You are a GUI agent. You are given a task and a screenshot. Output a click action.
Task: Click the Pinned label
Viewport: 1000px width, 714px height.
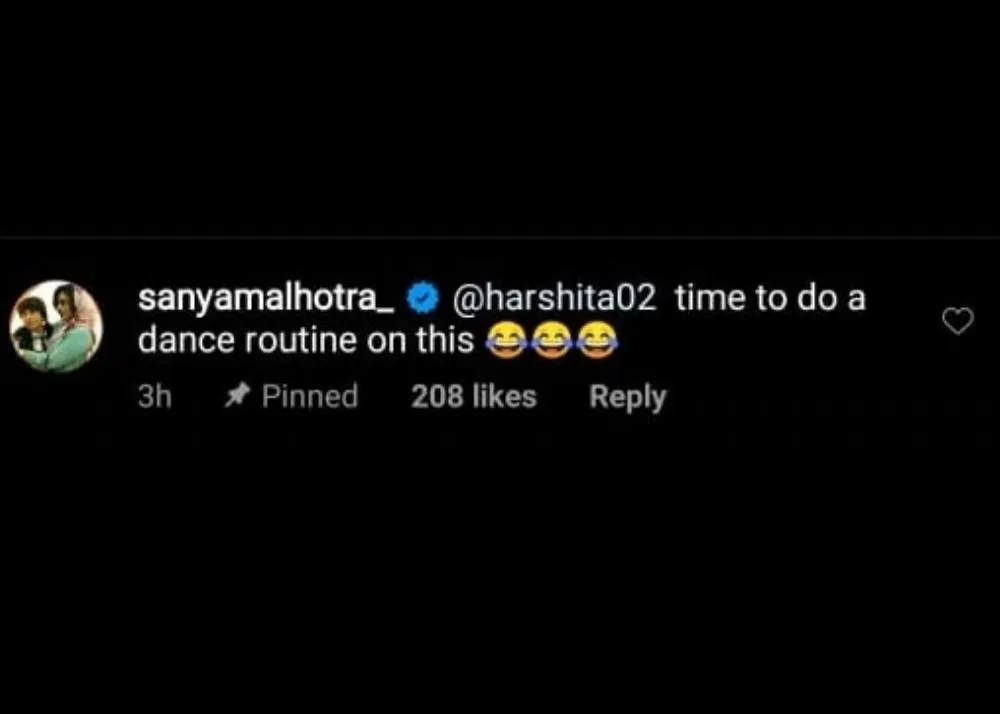tap(310, 397)
